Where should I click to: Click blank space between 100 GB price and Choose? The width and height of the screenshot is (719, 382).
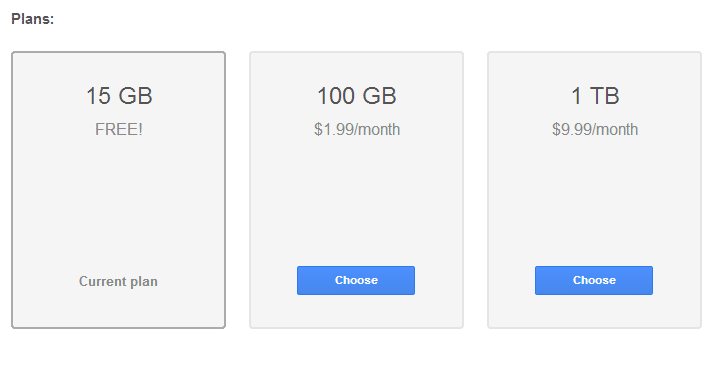pos(356,202)
